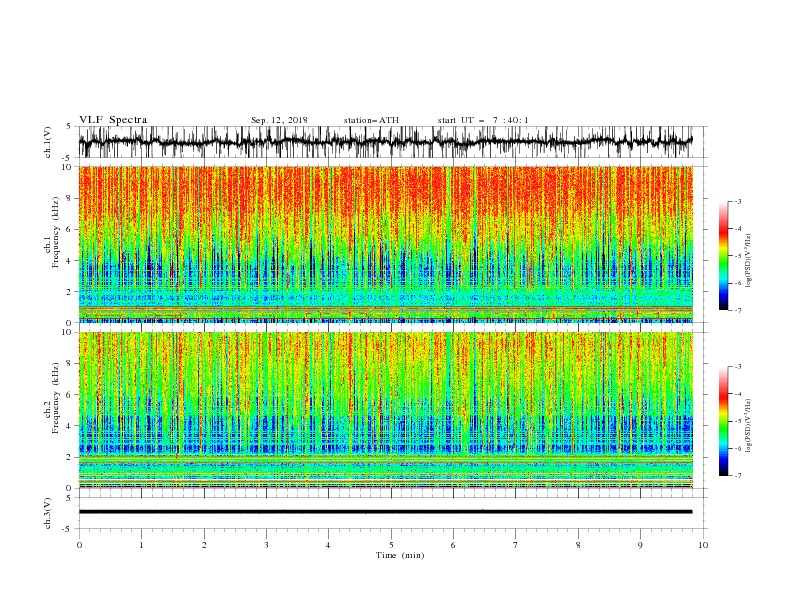
Task: Click the ch.1 spectrogram color scale bar
Action: click(723, 256)
